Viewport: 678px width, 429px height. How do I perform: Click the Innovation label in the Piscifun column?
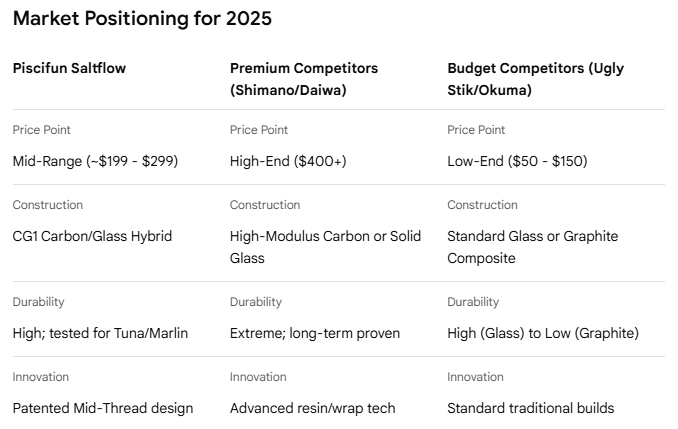pyautogui.click(x=41, y=377)
